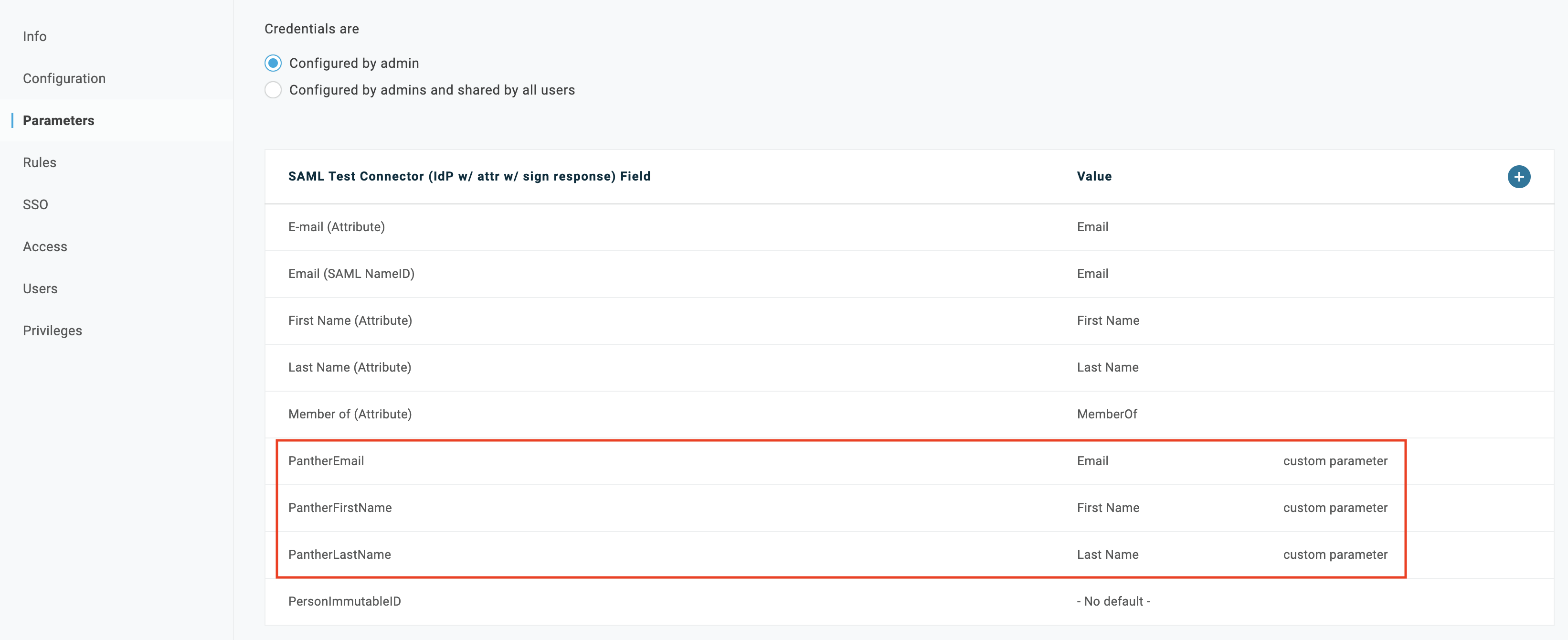Open the E-mail (Attribute) parameter row

[337, 227]
